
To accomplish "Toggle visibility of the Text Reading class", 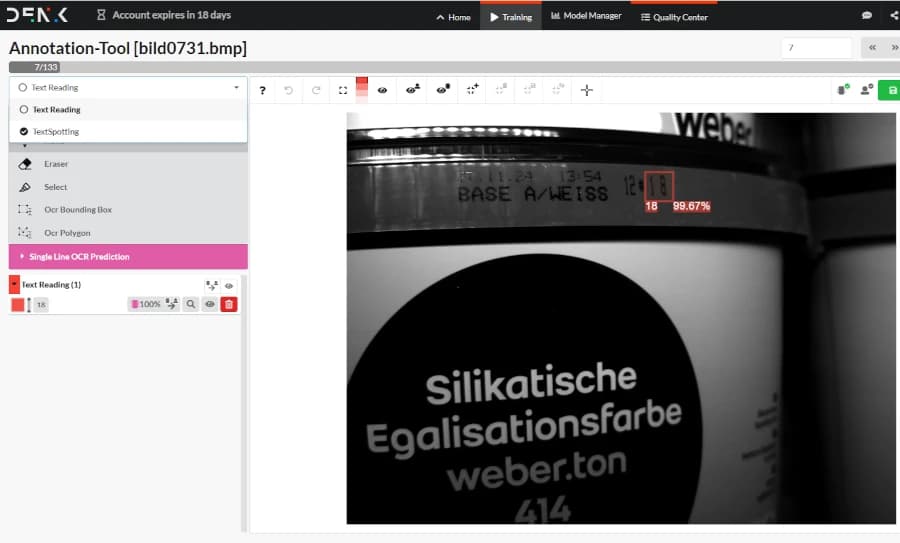I will [229, 285].
